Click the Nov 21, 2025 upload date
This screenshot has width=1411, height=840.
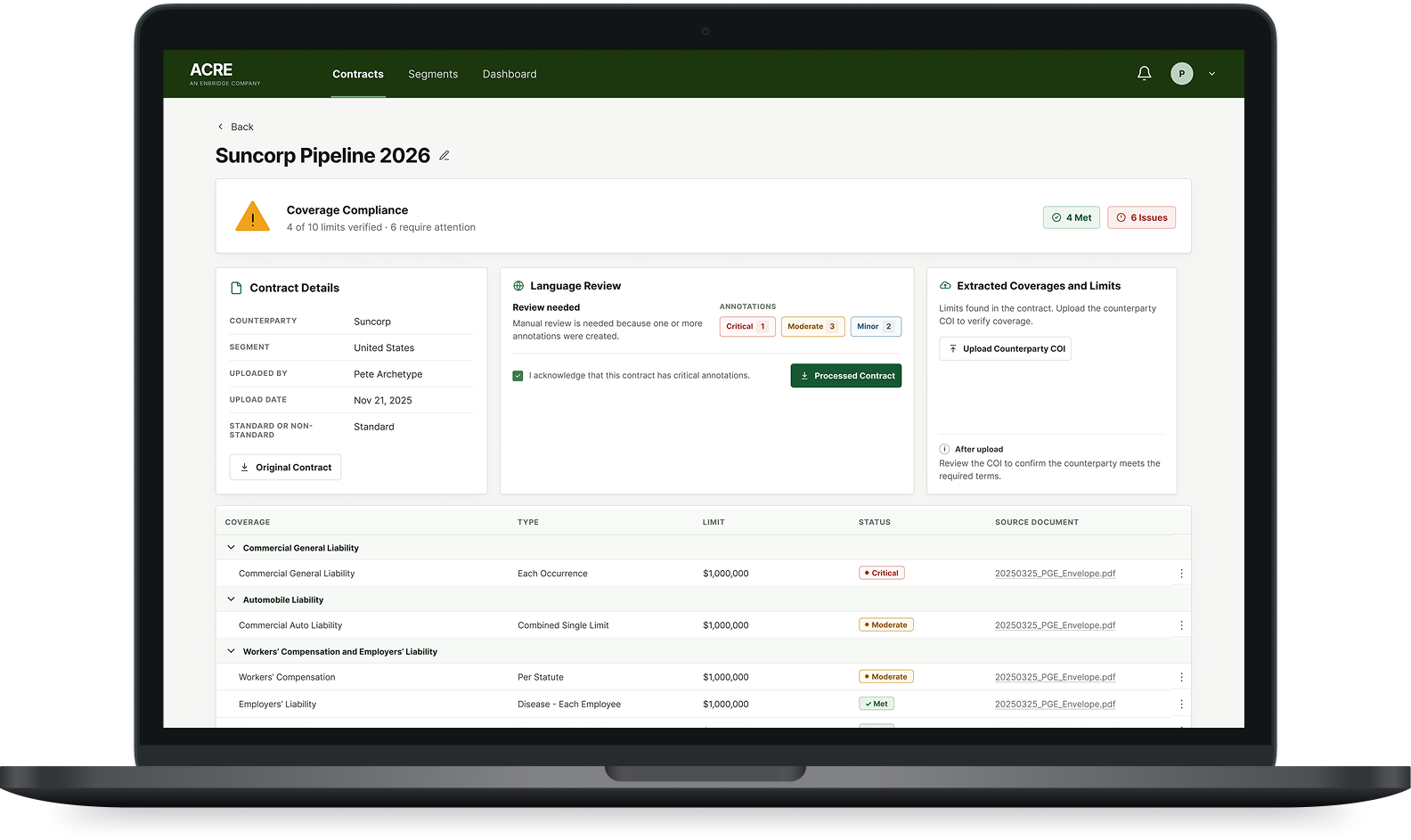point(383,400)
